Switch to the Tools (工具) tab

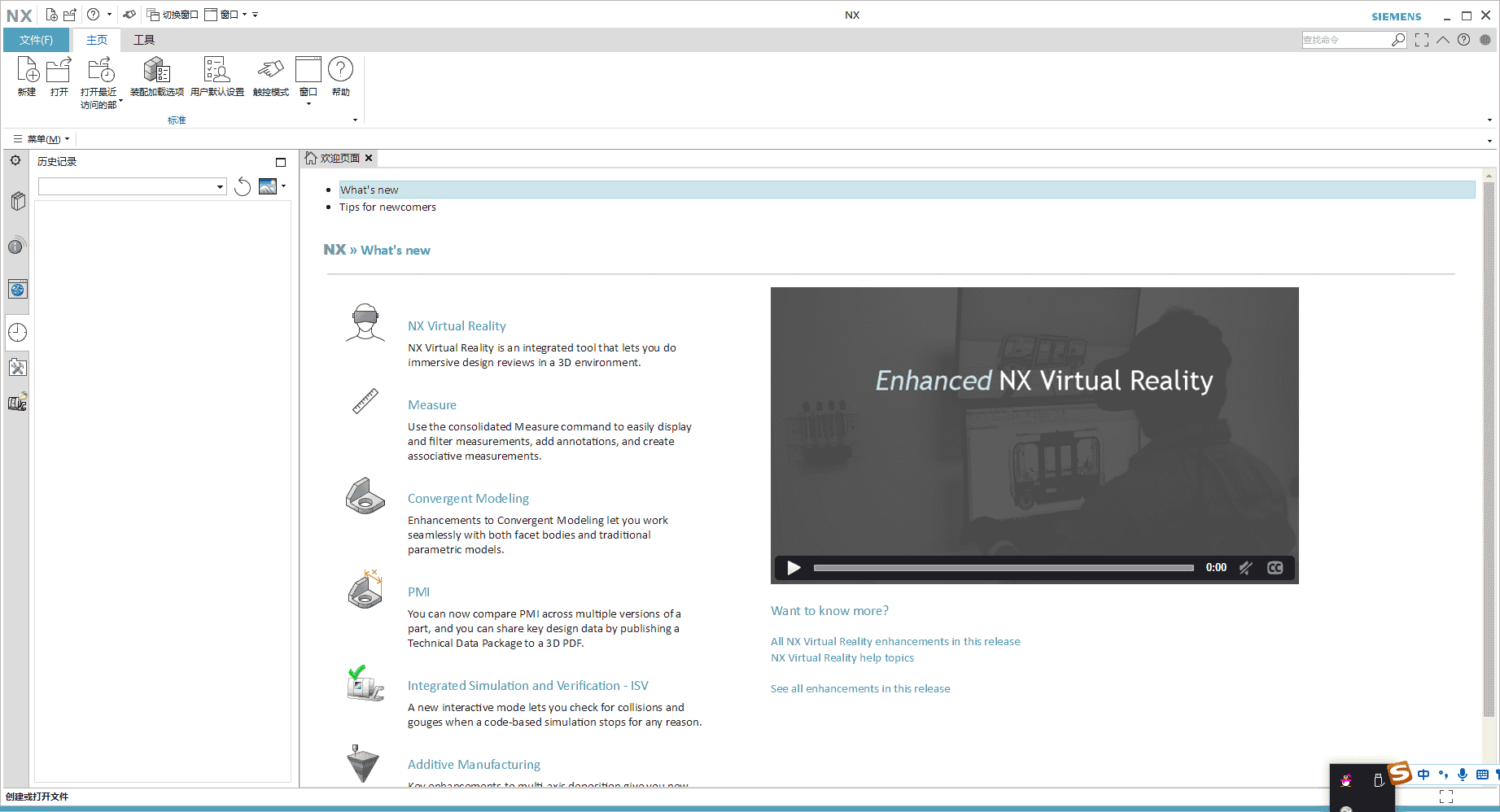(x=144, y=40)
